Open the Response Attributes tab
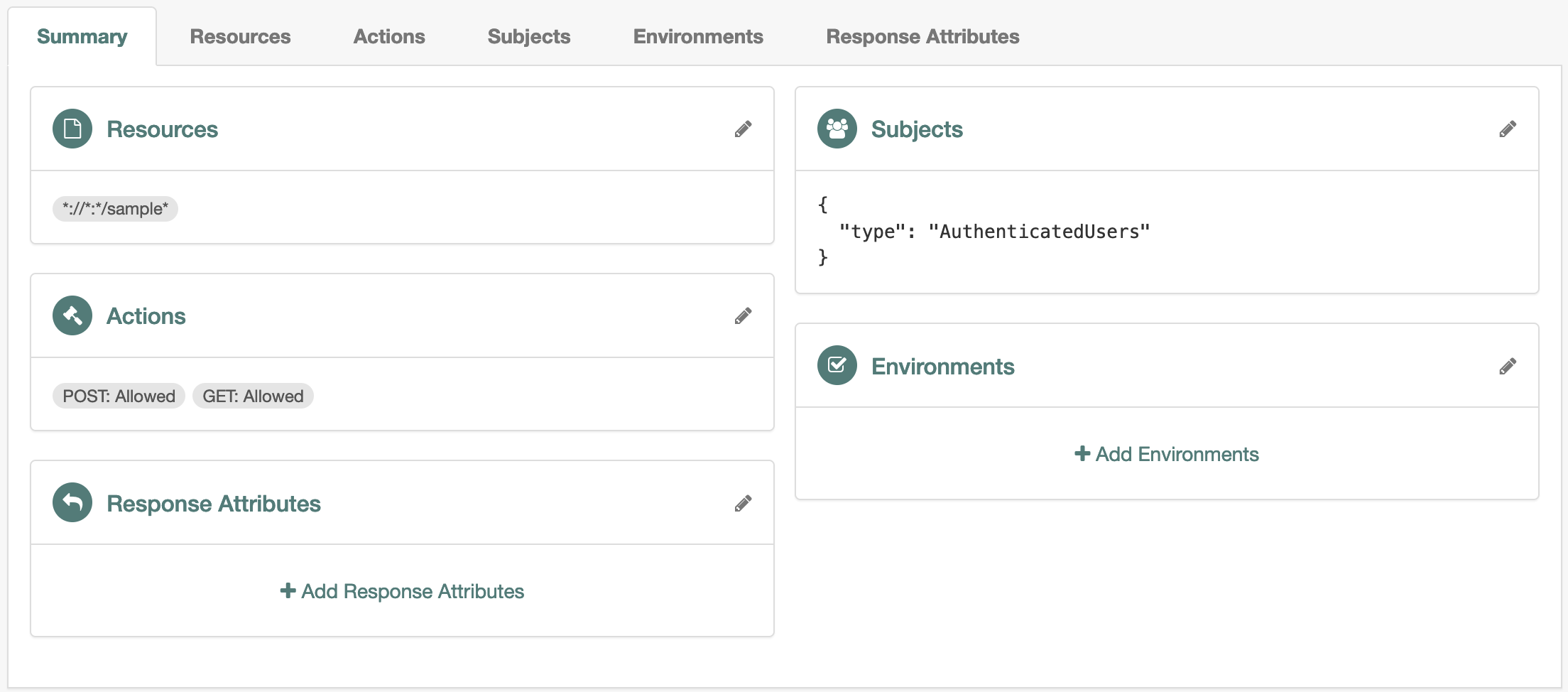The image size is (1568, 692). (x=921, y=36)
